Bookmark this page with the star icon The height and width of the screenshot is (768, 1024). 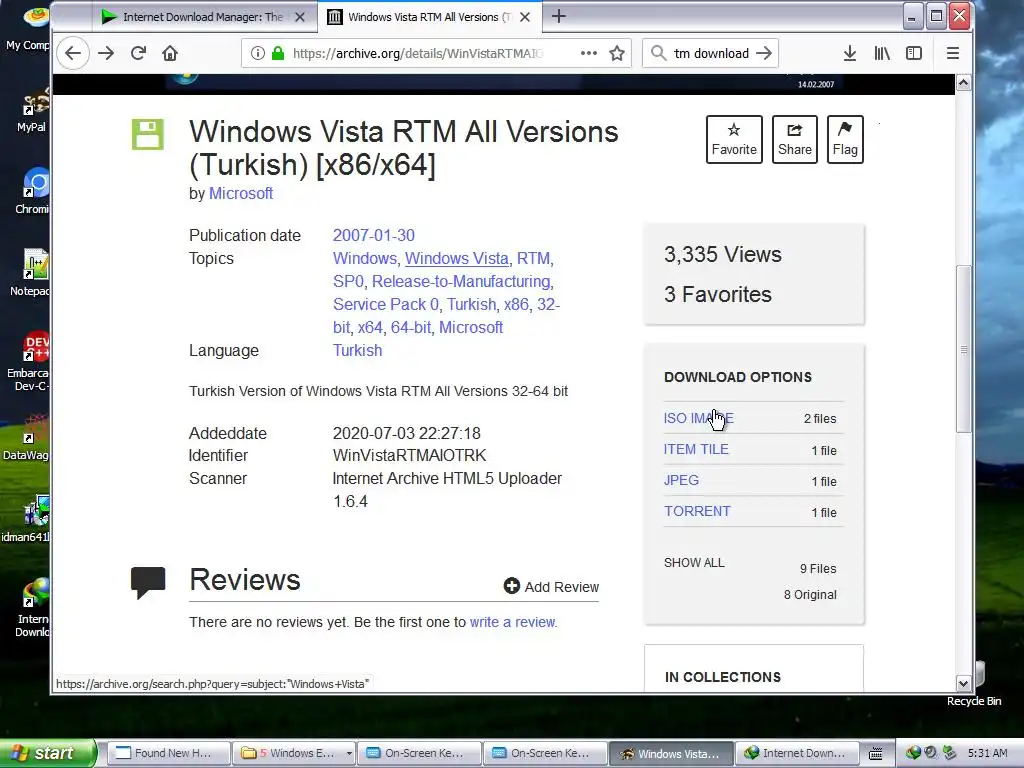[616, 54]
